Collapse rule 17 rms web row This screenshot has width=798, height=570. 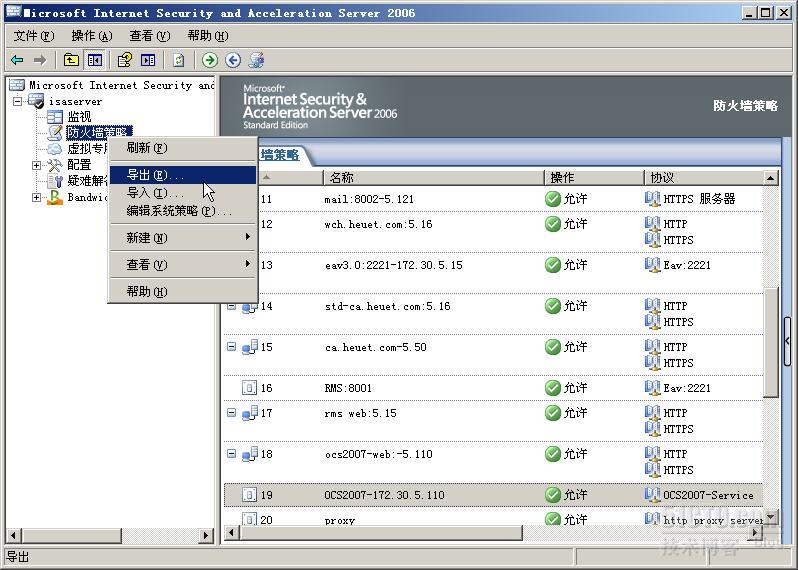pos(232,413)
